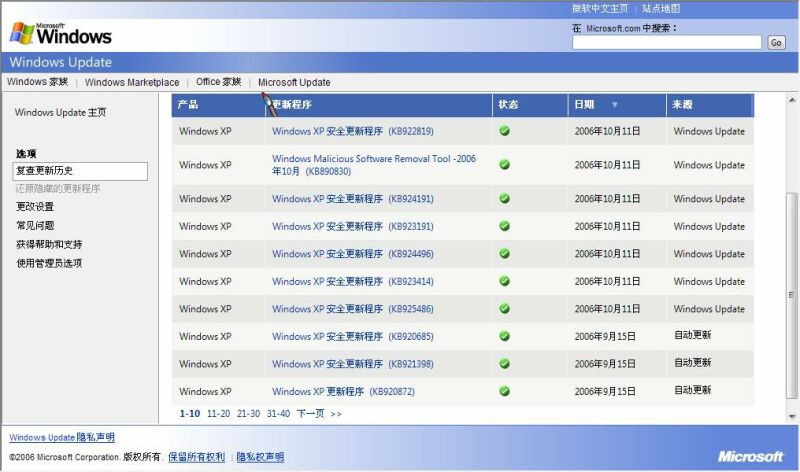The height and width of the screenshot is (472, 800).
Task: Click the 2006年9月15日 date in KB921398 row
Action: [x=605, y=364]
